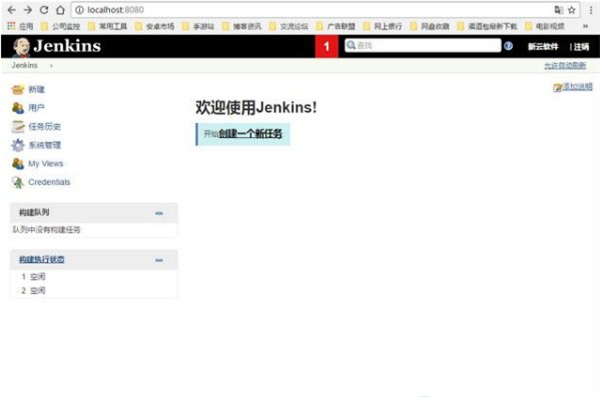Click the site info icon beside localhost:8080

click(79, 10)
